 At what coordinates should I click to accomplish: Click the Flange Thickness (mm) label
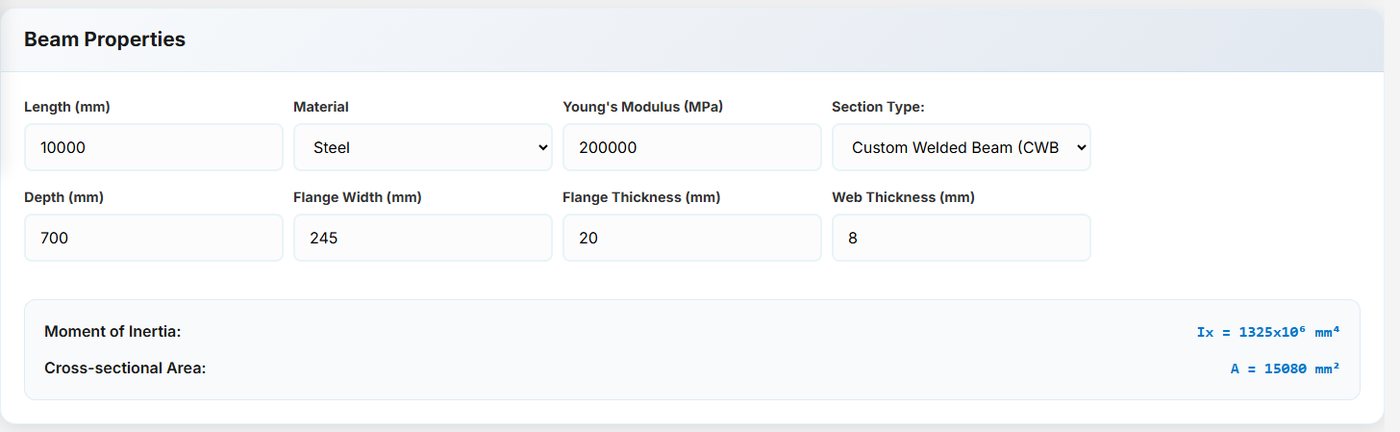tap(641, 198)
